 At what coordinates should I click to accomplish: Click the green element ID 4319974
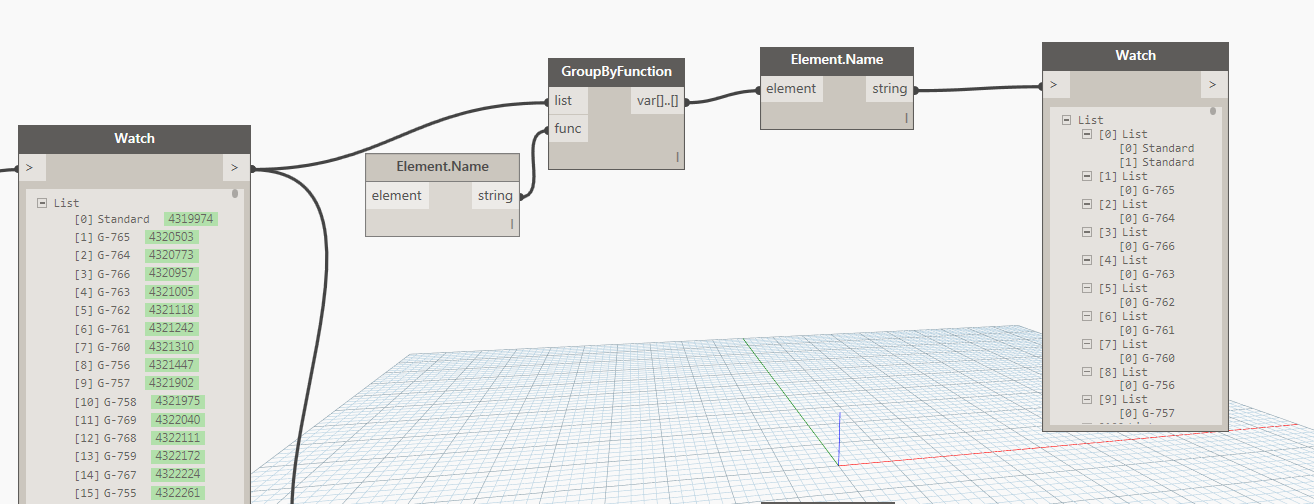(x=191, y=219)
